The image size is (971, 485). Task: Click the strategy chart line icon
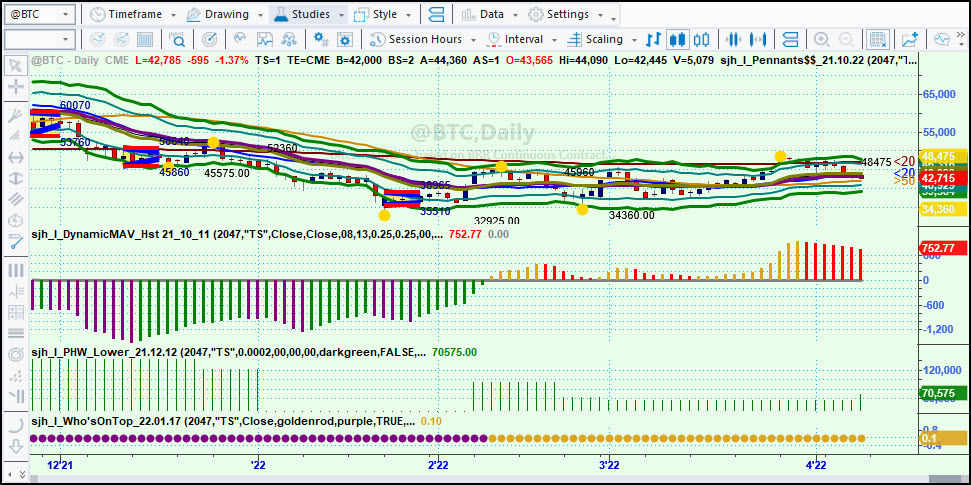[x=264, y=40]
